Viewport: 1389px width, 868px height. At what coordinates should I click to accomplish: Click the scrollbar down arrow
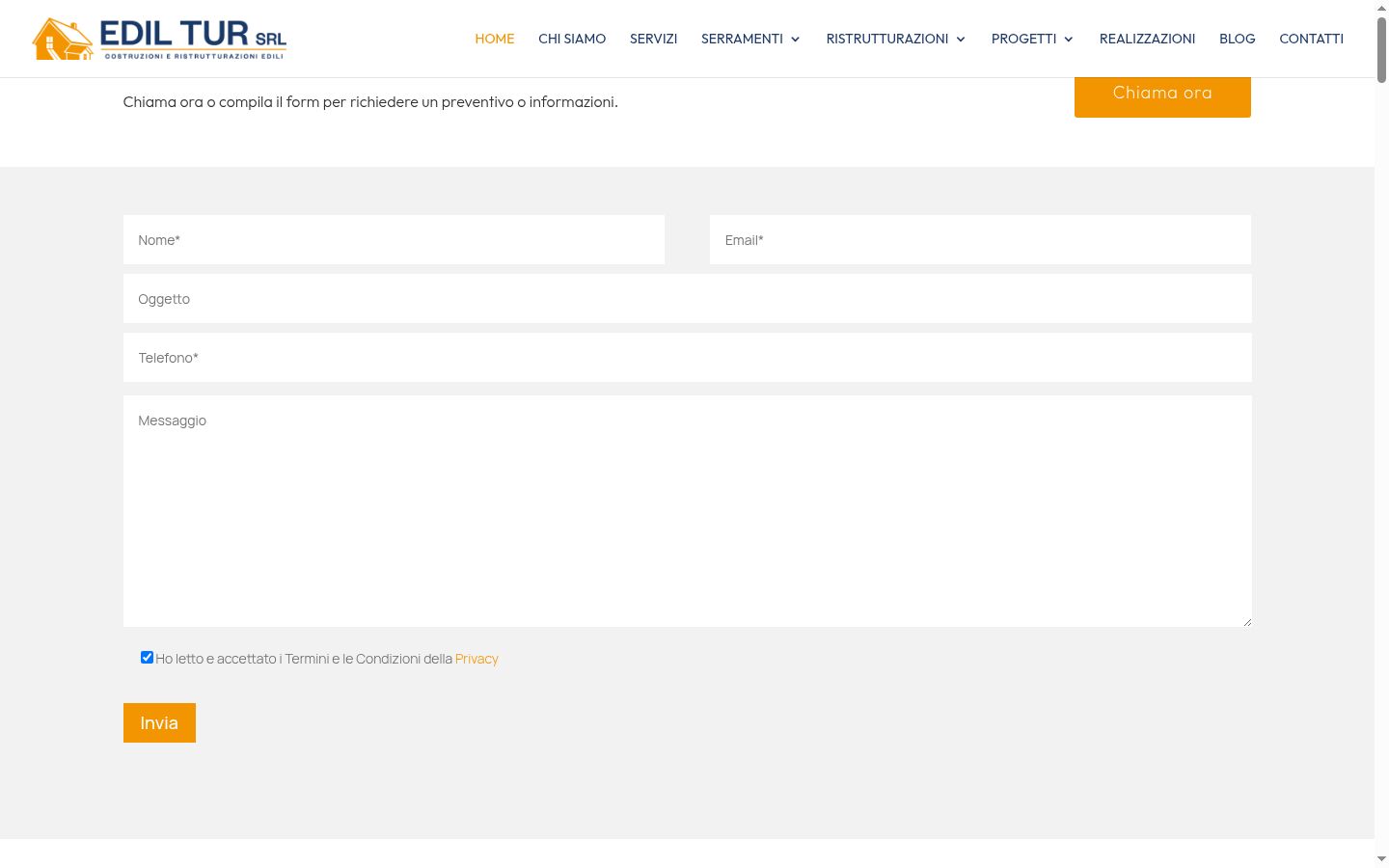1381,858
